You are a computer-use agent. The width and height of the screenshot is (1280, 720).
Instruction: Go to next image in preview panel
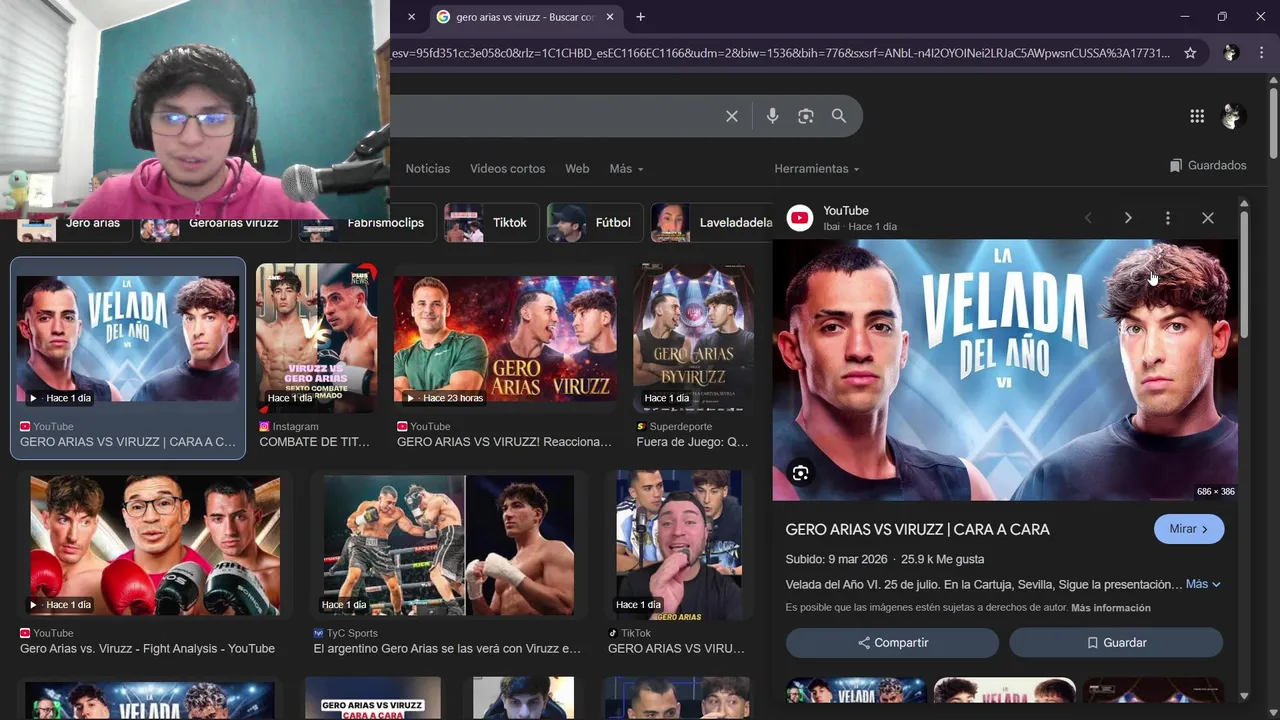coord(1128,218)
